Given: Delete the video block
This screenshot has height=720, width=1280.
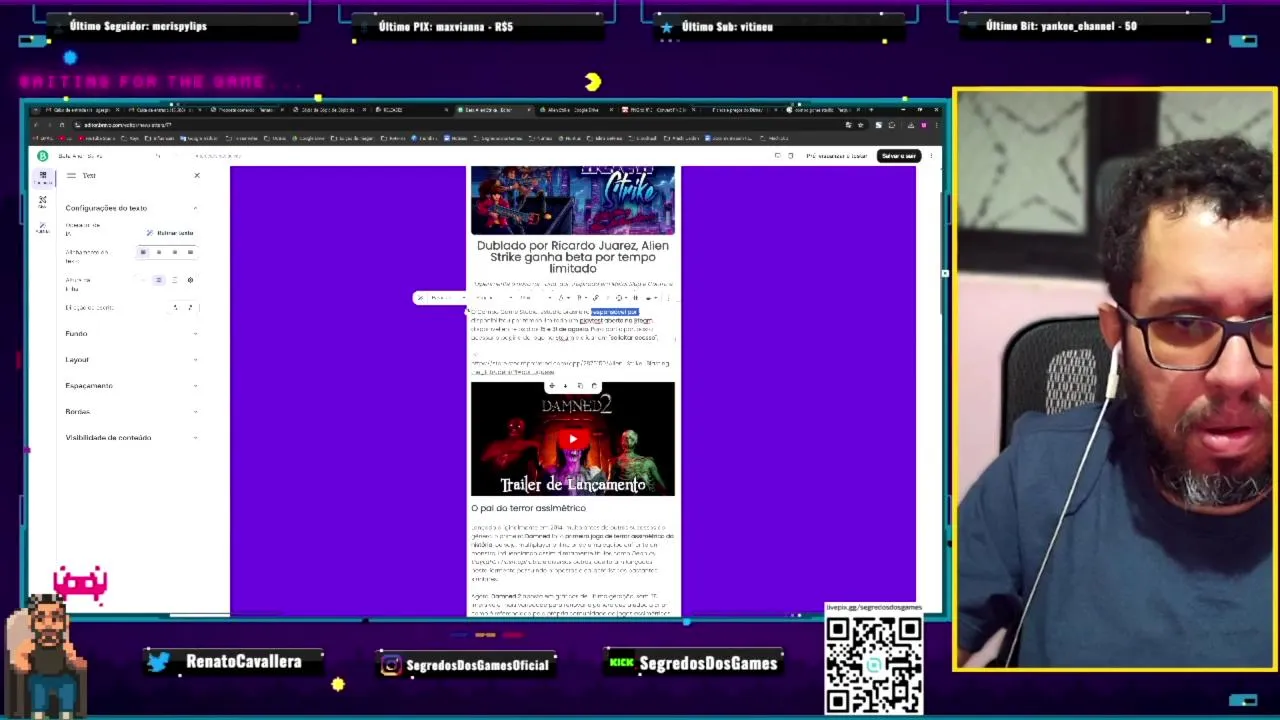Looking at the screenshot, I should click(594, 386).
